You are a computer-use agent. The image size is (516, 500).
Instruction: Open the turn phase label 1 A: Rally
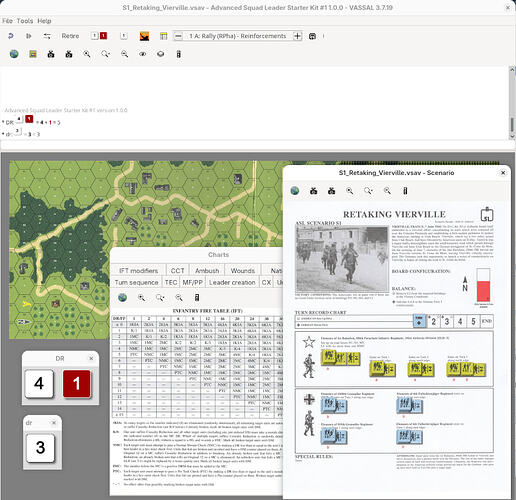point(238,36)
